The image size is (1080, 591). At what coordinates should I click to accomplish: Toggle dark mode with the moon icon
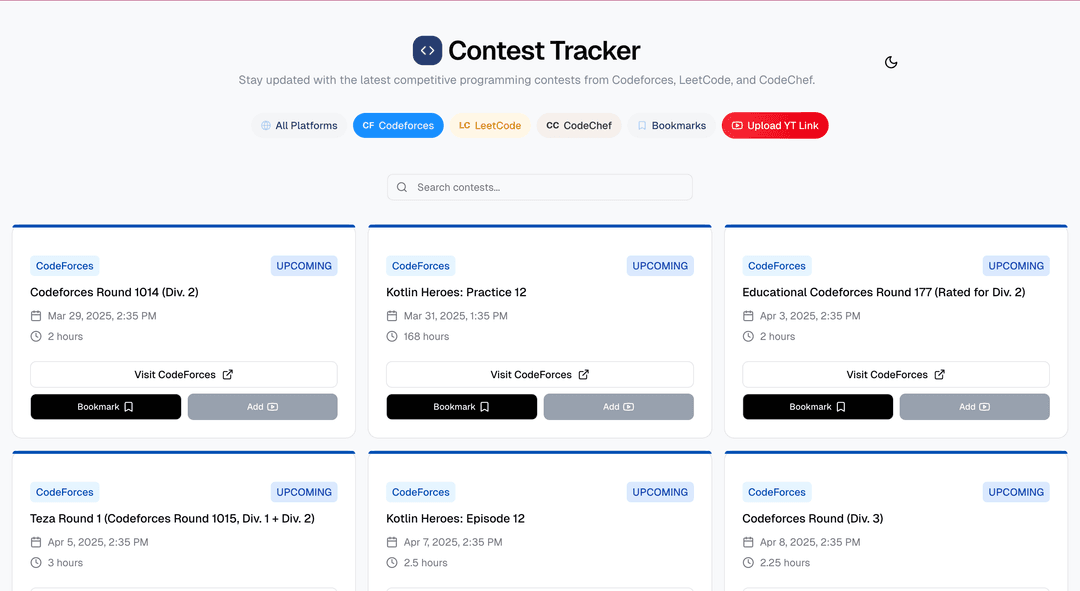pyautogui.click(x=890, y=62)
